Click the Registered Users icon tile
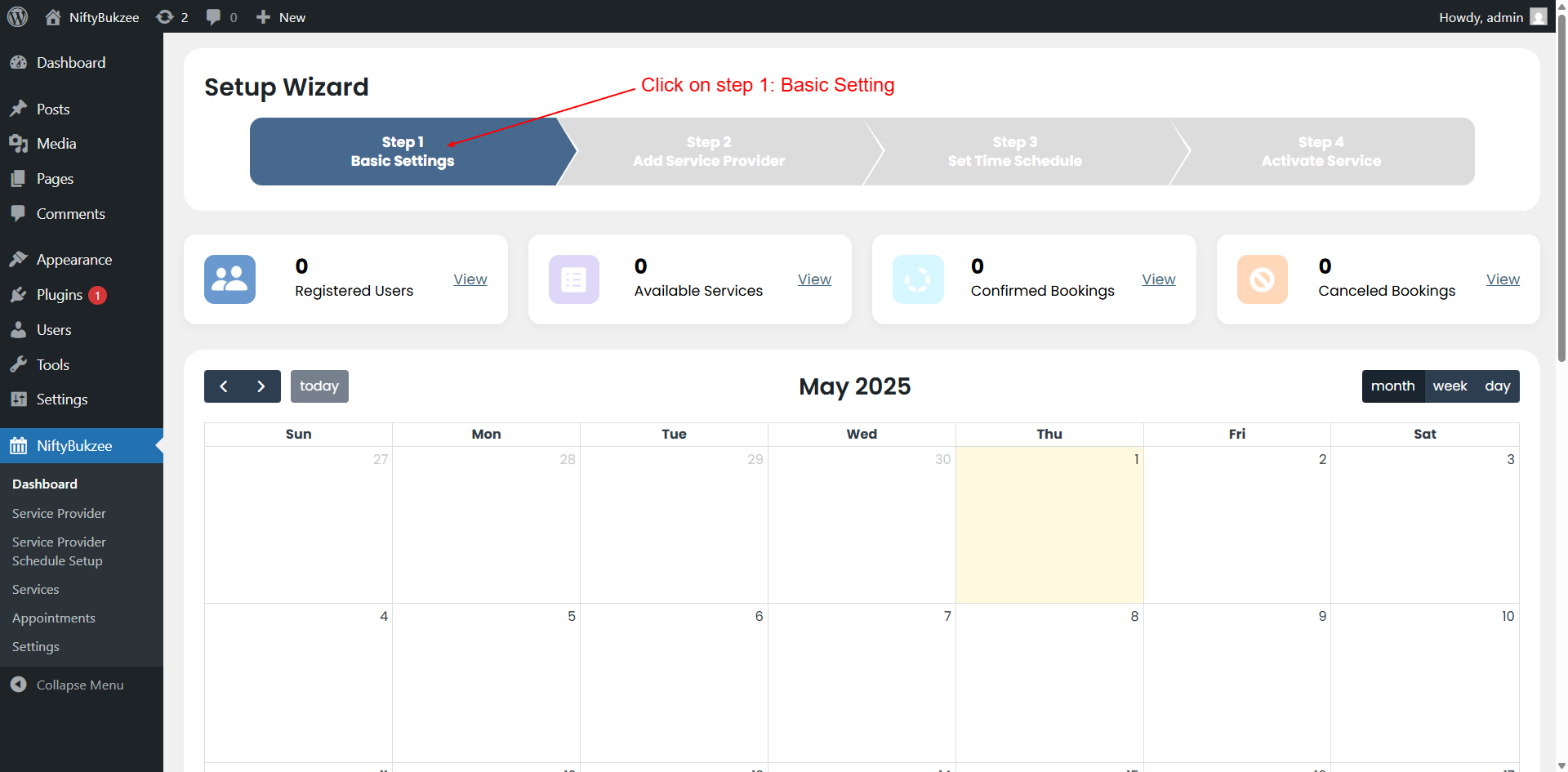Viewport: 1568px width, 772px height. click(x=229, y=279)
